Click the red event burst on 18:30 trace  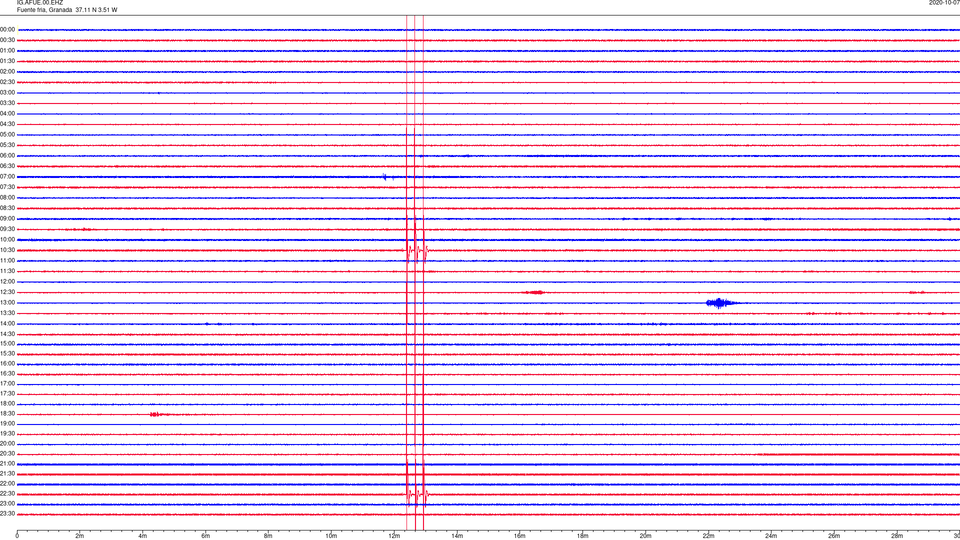pyautogui.click(x=157, y=414)
